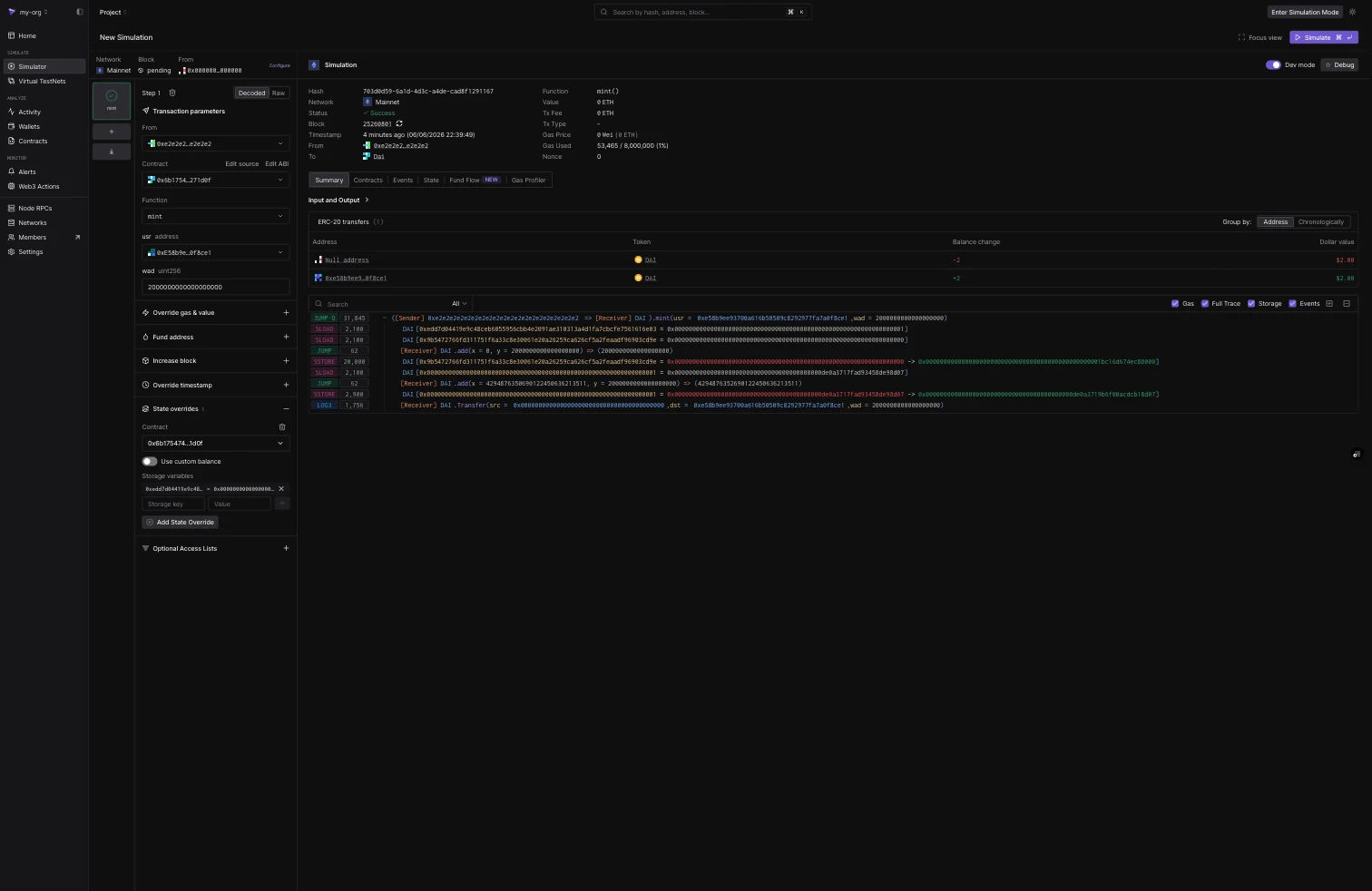Open the Virtual TestNets page
The height and width of the screenshot is (891, 1372).
(x=44, y=81)
